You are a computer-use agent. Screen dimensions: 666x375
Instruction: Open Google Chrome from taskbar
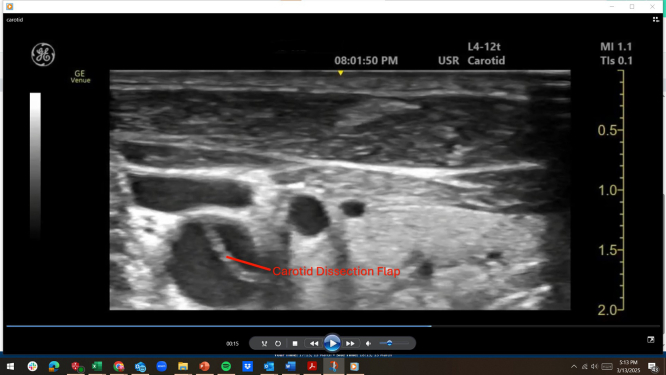tap(119, 366)
